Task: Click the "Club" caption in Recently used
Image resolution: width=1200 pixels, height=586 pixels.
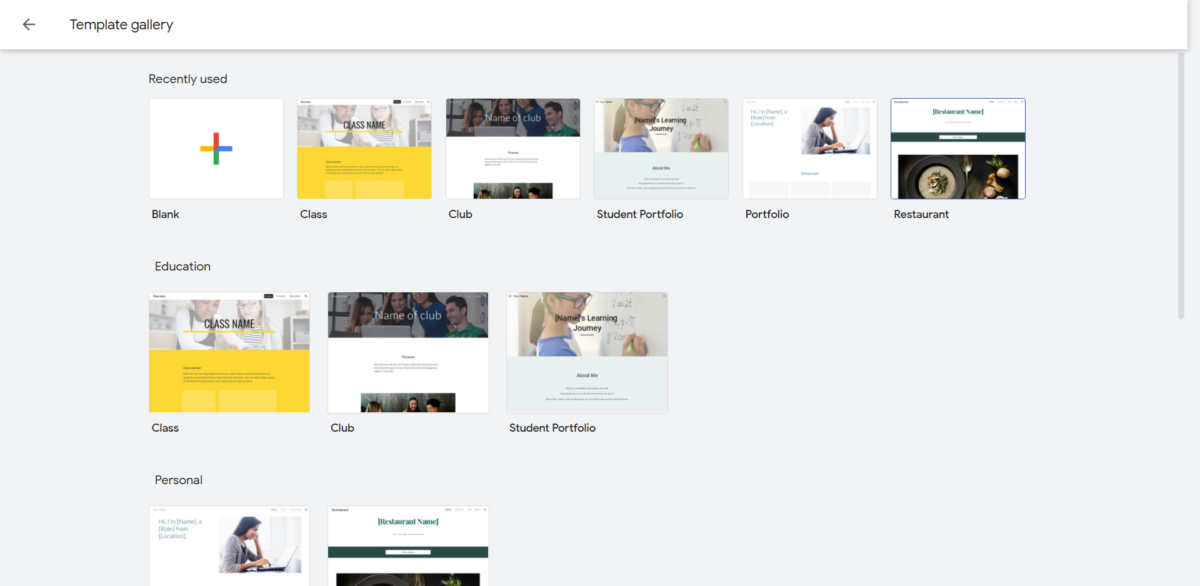Action: coord(460,214)
